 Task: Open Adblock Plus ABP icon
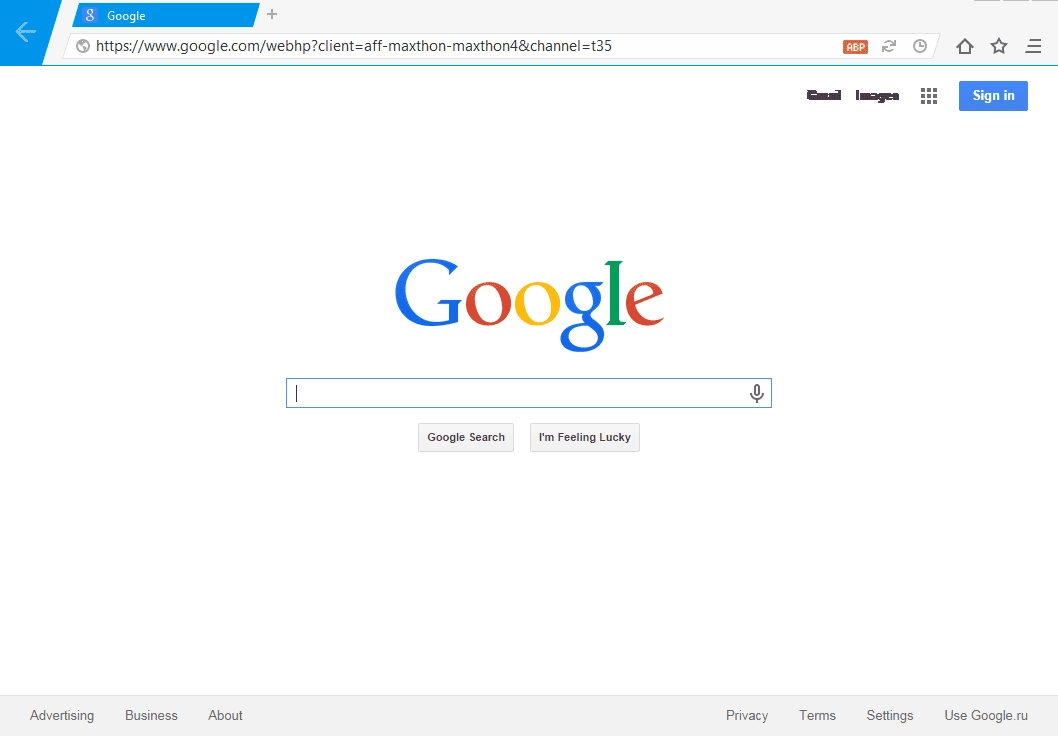(x=855, y=47)
